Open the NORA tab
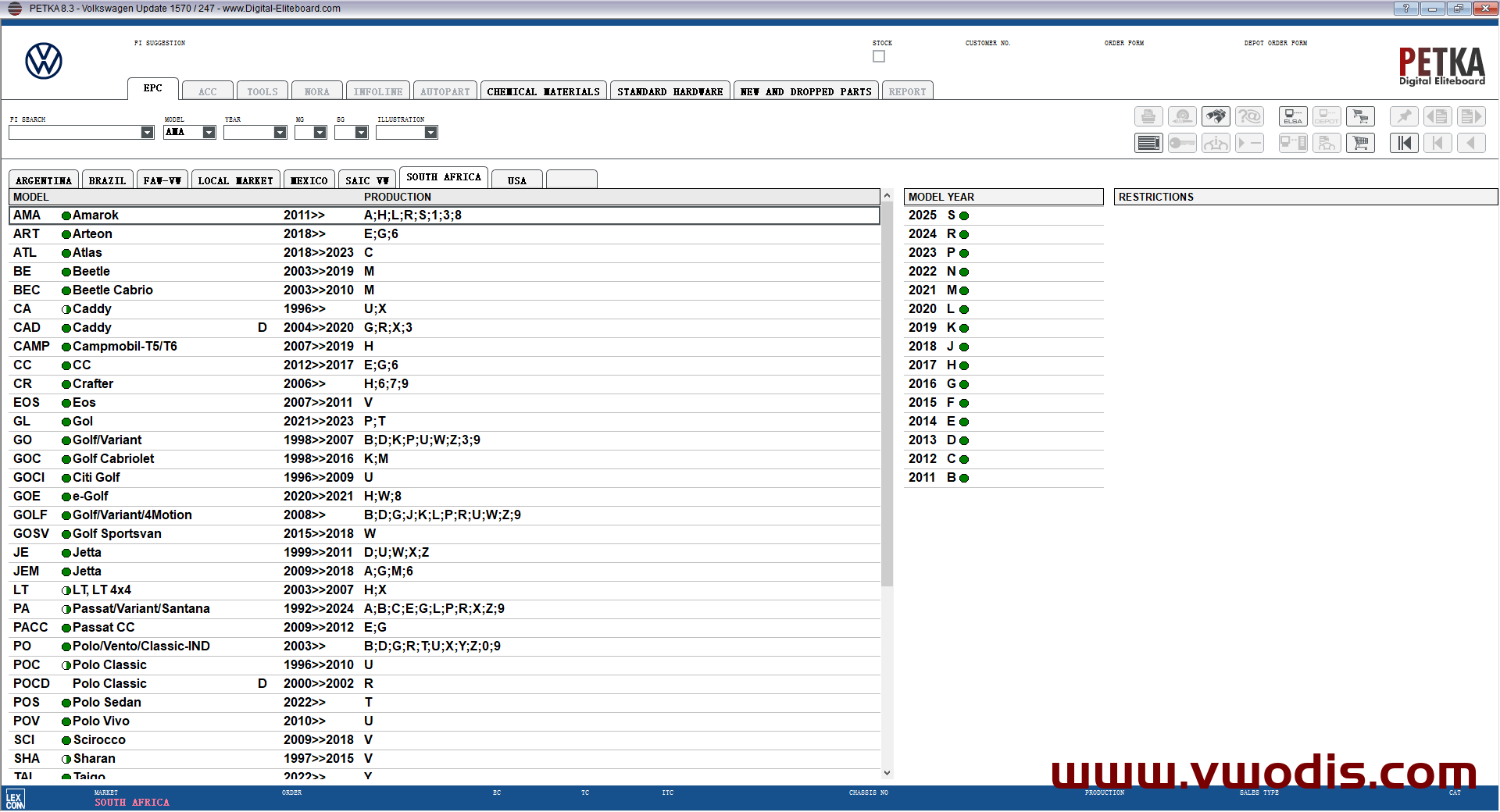Image resolution: width=1500 pixels, height=812 pixels. point(317,91)
